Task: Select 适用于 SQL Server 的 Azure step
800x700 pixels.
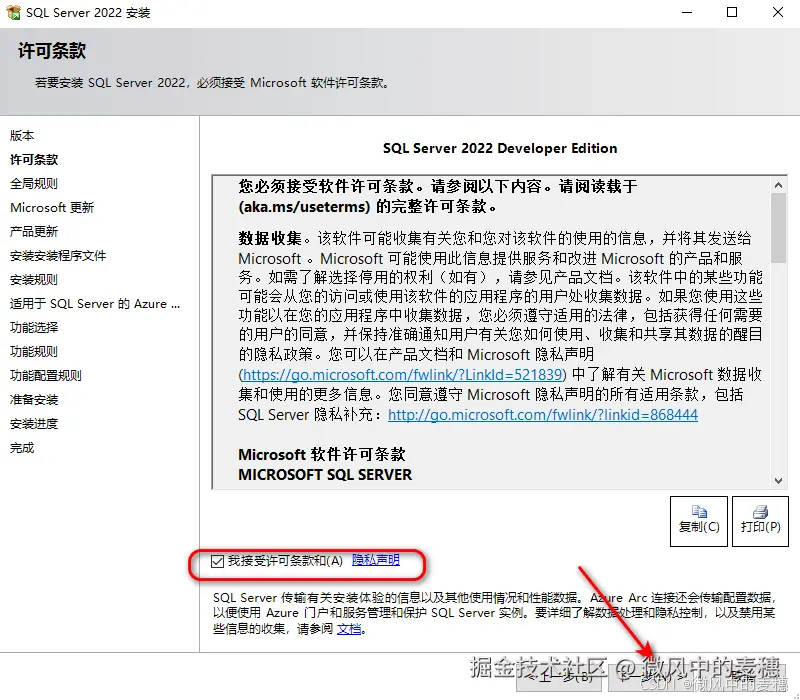Action: [x=95, y=304]
